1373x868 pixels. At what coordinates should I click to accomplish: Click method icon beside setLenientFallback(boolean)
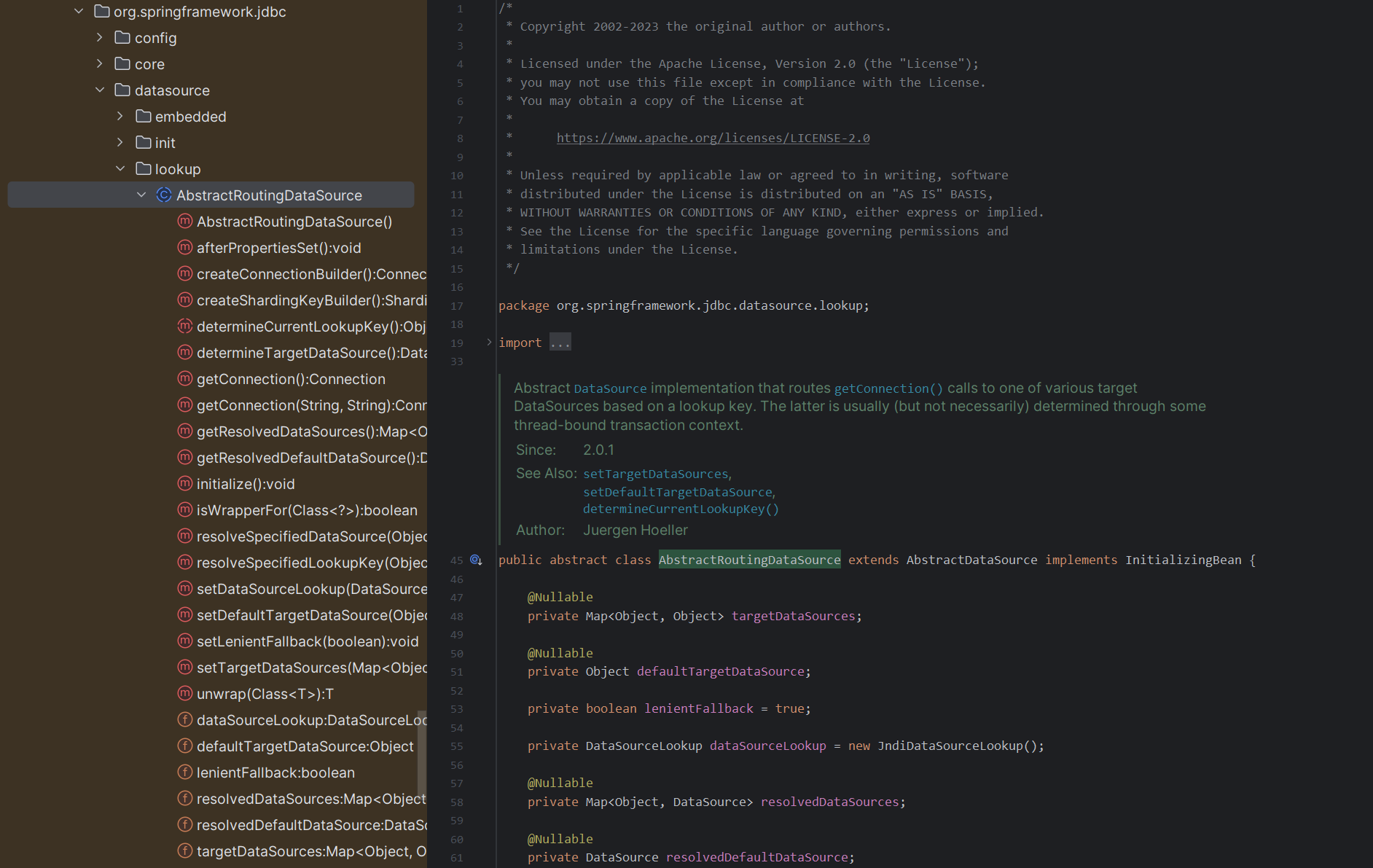pos(185,641)
